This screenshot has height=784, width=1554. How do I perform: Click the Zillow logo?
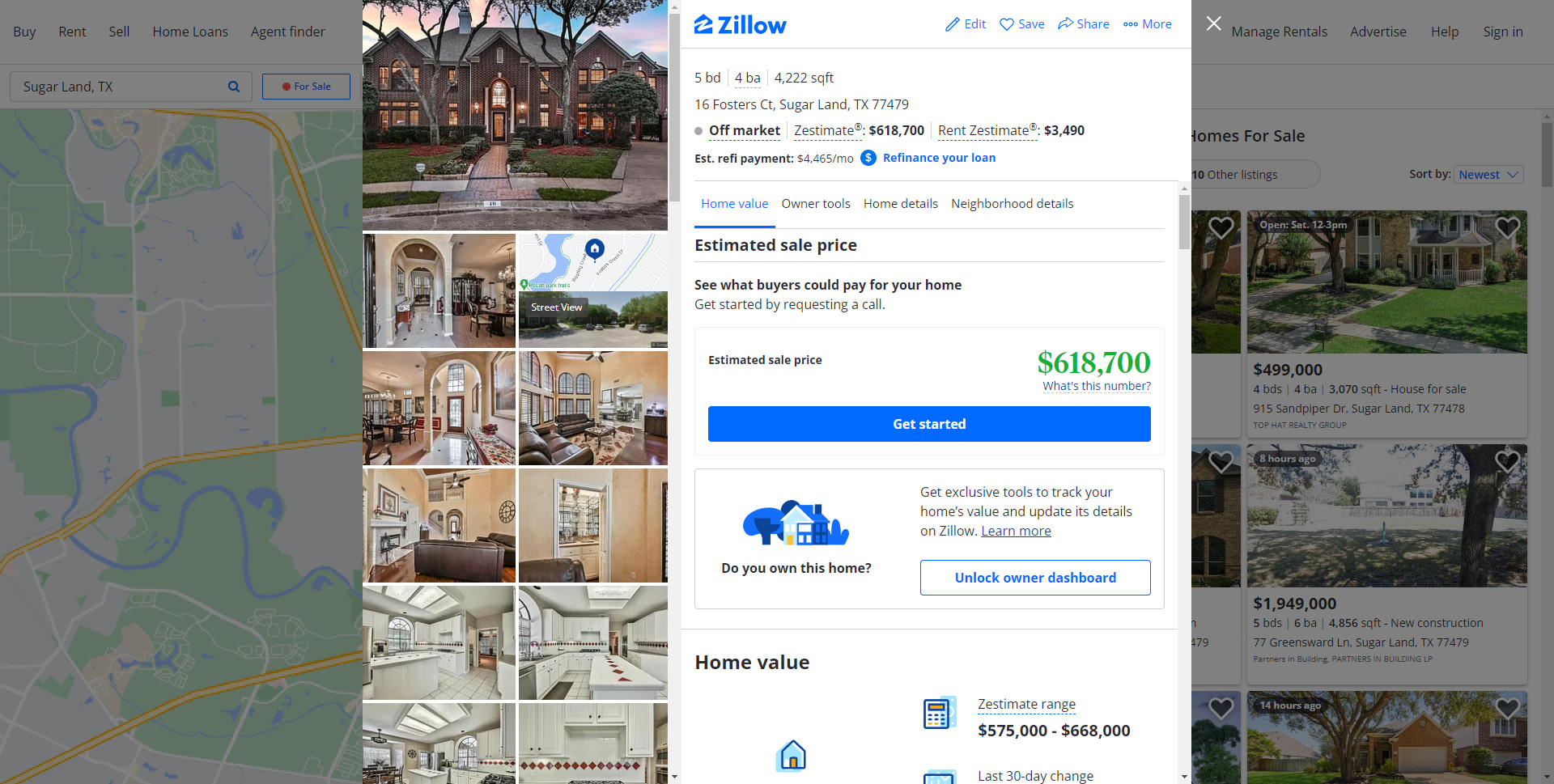(x=740, y=25)
